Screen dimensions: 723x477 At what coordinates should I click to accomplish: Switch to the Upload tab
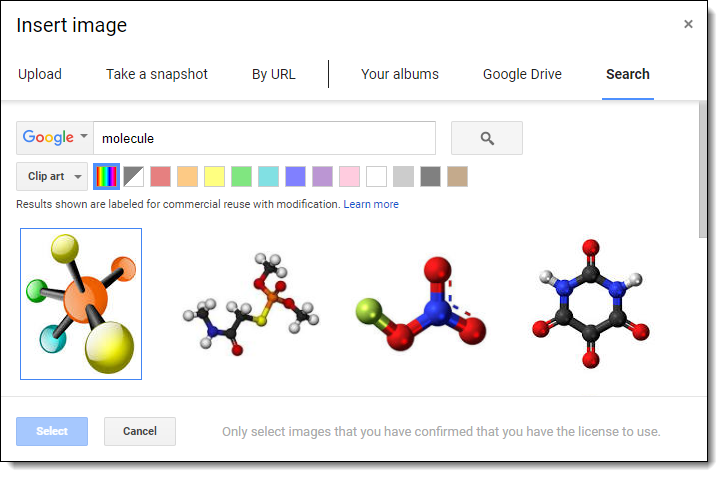click(x=40, y=74)
